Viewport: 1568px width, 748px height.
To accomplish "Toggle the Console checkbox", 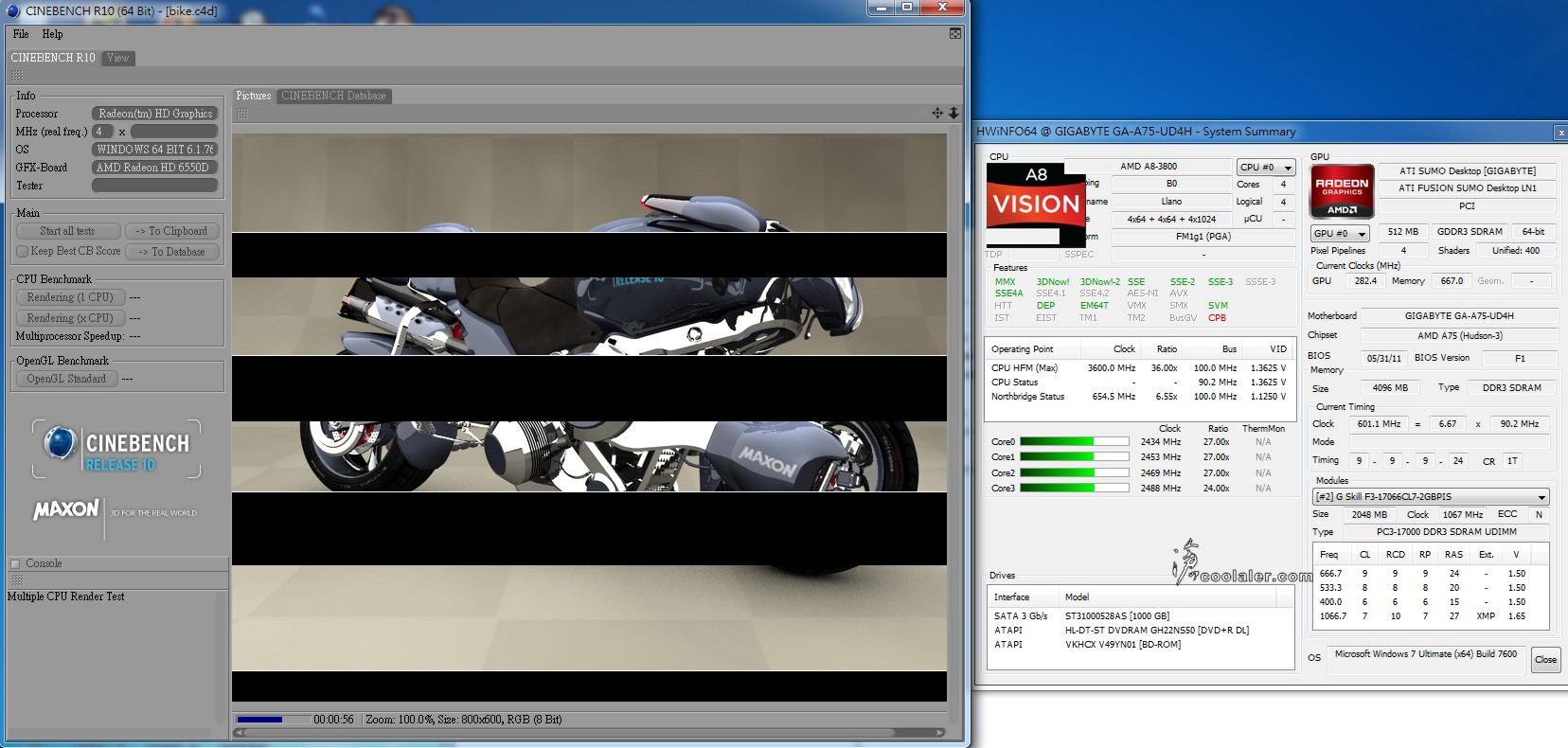I will pos(15,563).
